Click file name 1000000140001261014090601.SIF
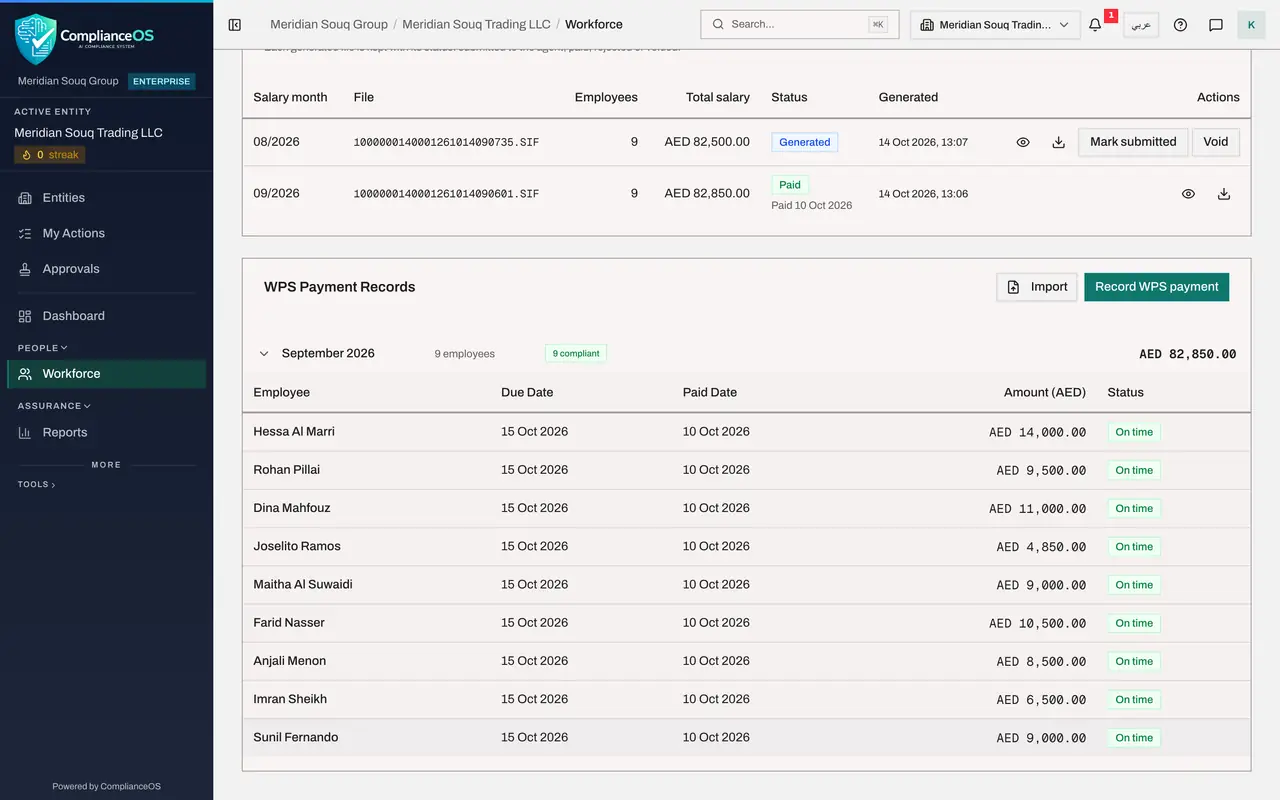1280x800 pixels. 446,194
